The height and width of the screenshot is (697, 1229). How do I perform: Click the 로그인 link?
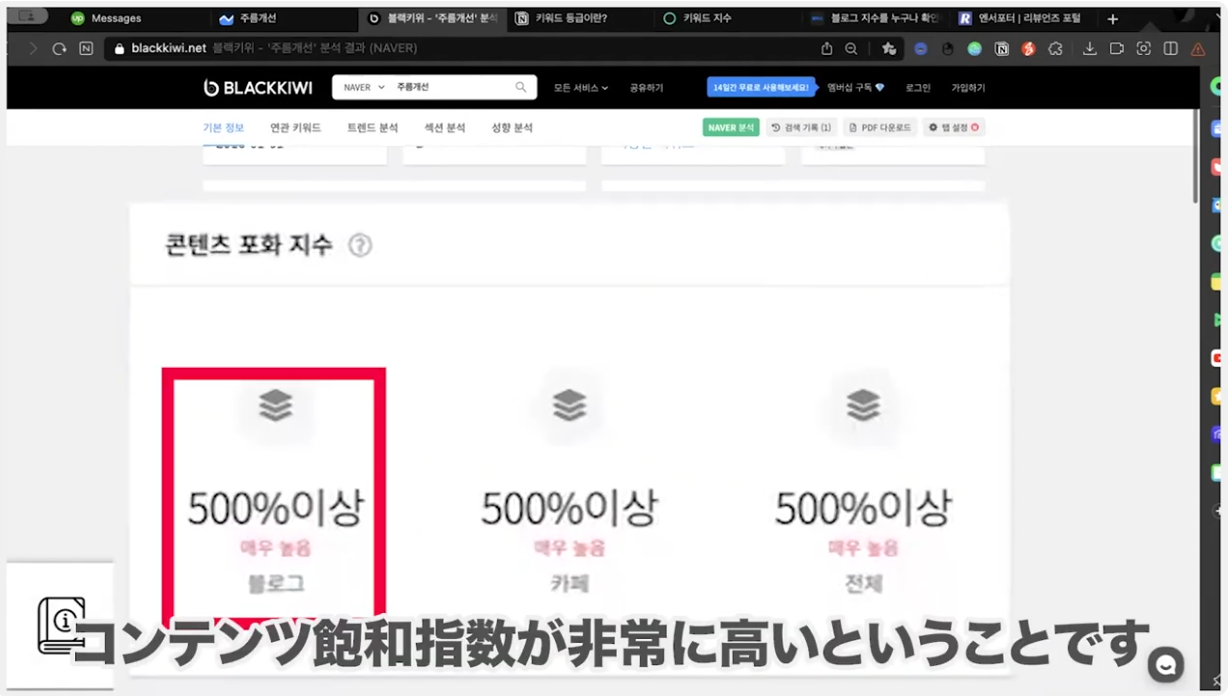918,88
